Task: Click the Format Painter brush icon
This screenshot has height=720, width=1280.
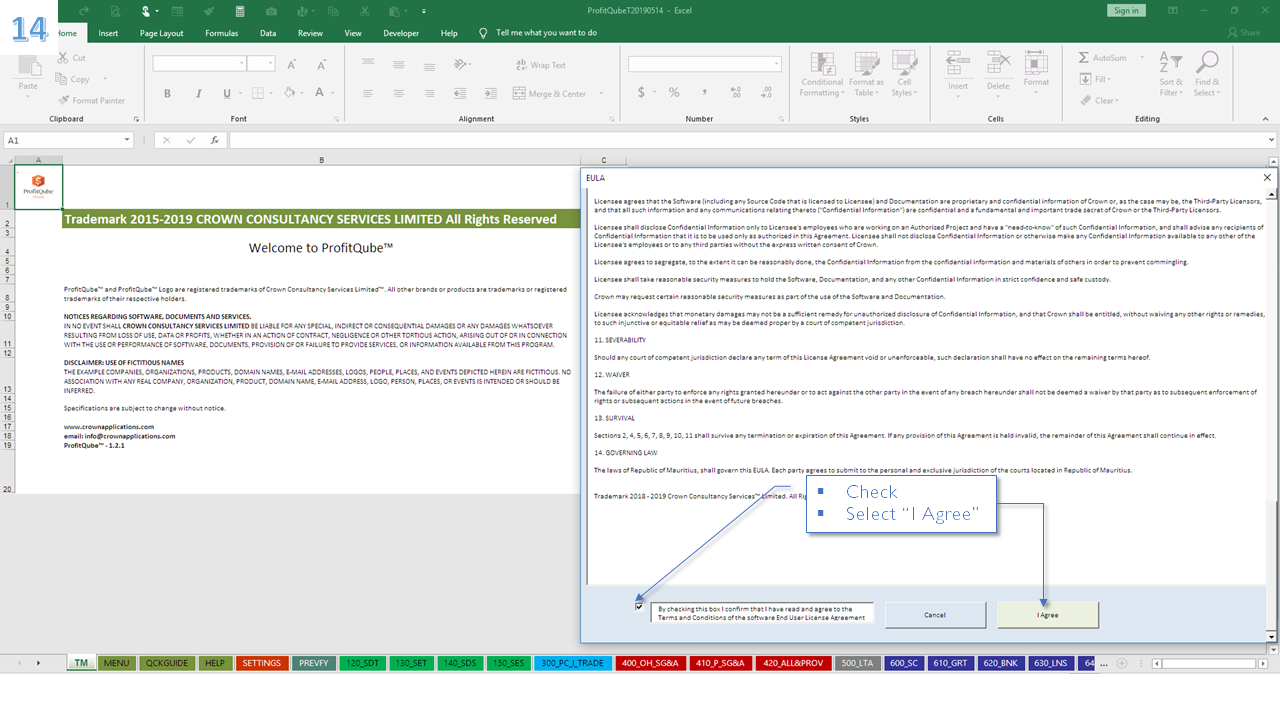Action: click(x=64, y=100)
